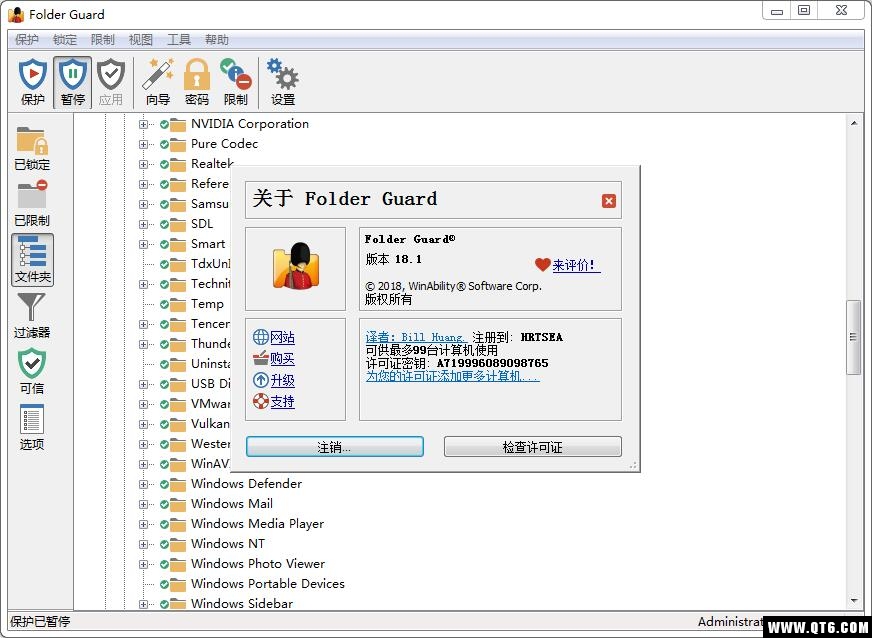Show the Locked (已锁定) folders view
Viewport: 872px width, 638px height.
point(32,149)
